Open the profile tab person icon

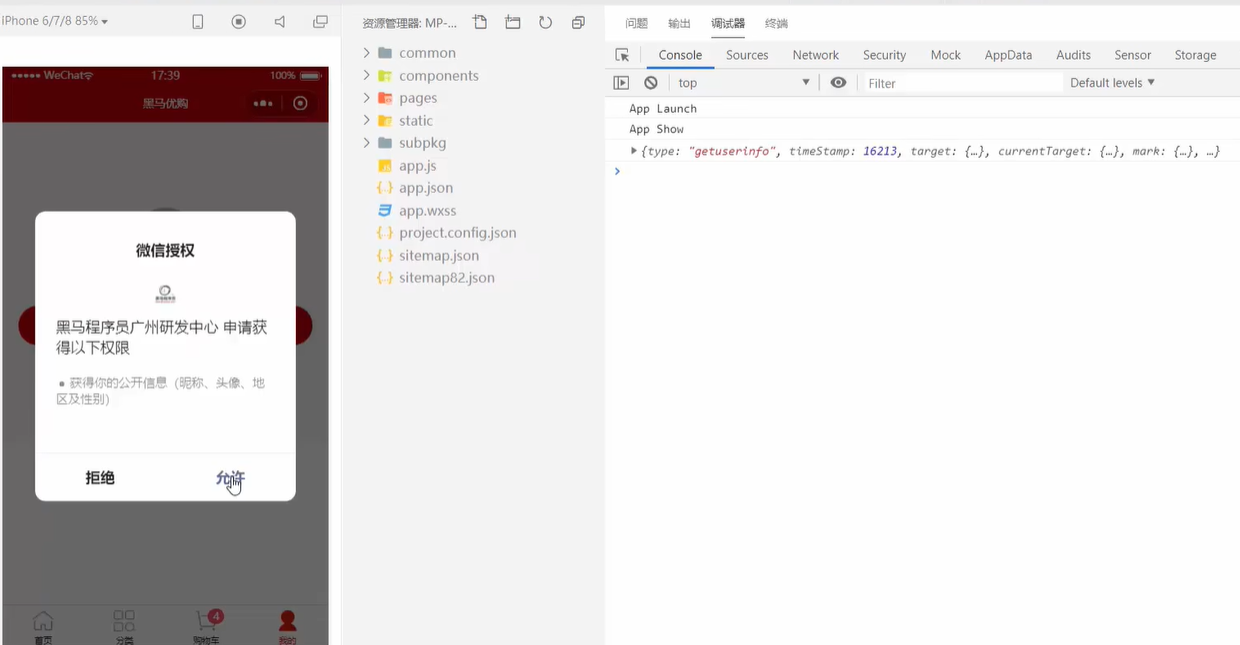click(288, 627)
